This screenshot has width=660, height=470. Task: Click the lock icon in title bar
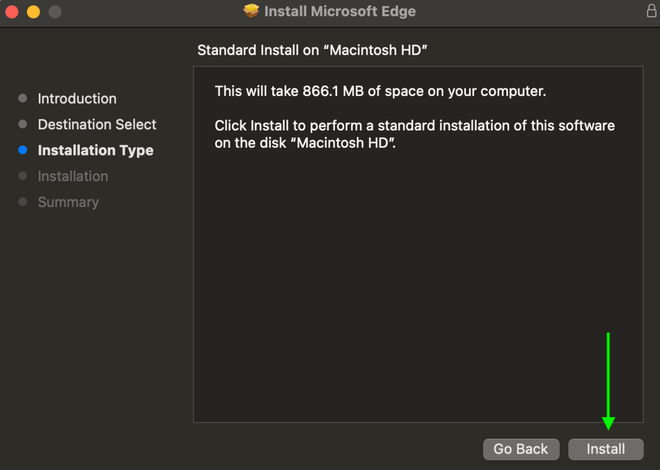(x=651, y=11)
